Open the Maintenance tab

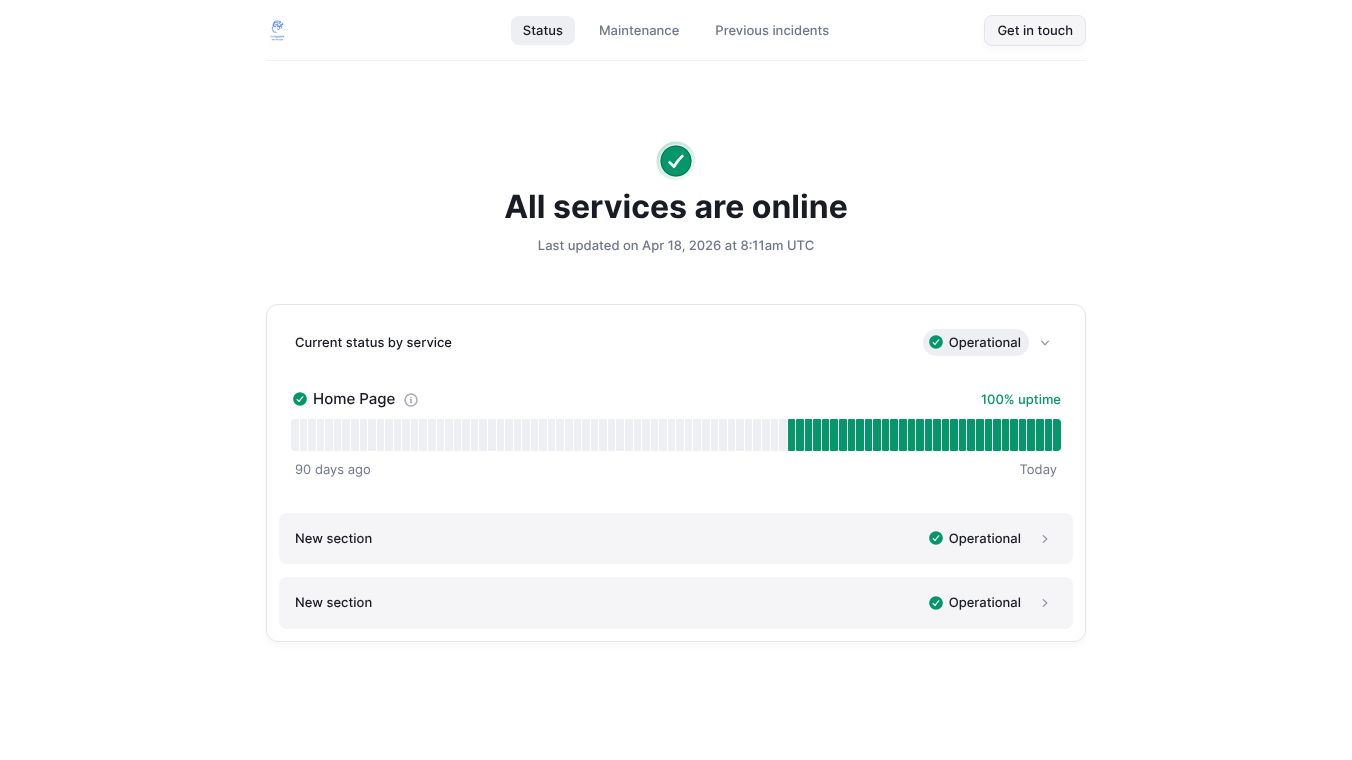pyautogui.click(x=639, y=30)
